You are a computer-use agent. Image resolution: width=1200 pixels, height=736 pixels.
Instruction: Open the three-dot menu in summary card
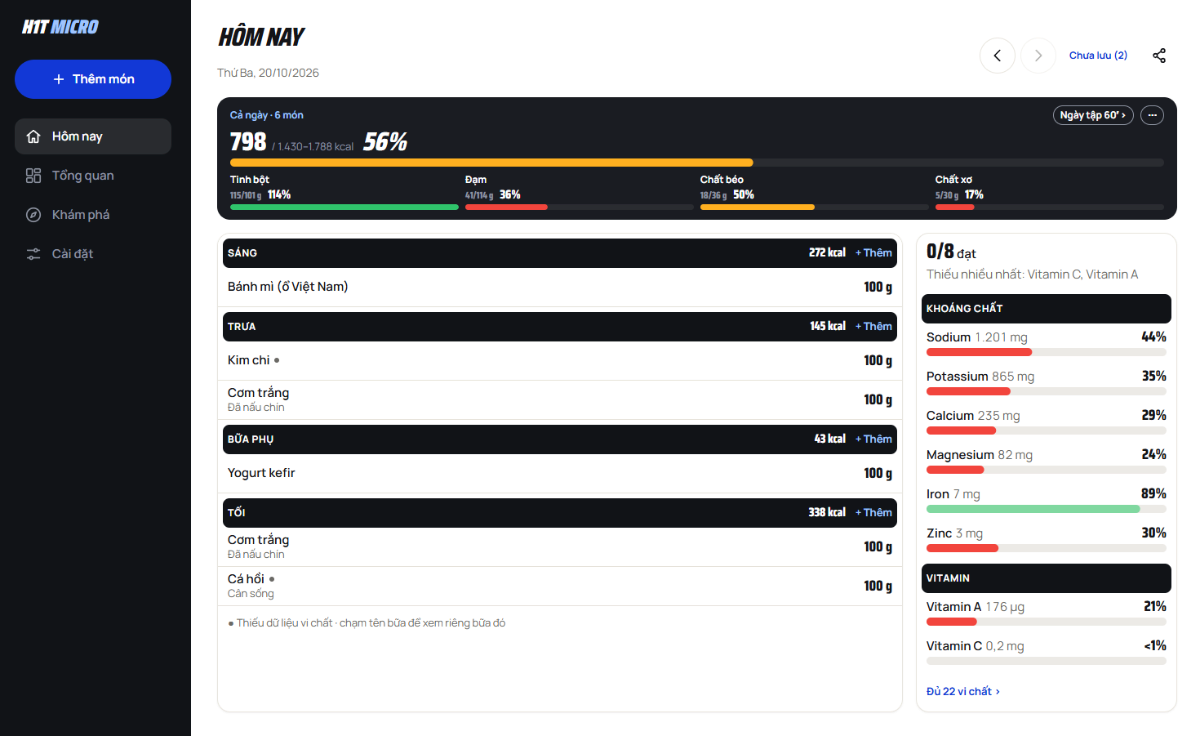[x=1152, y=115]
